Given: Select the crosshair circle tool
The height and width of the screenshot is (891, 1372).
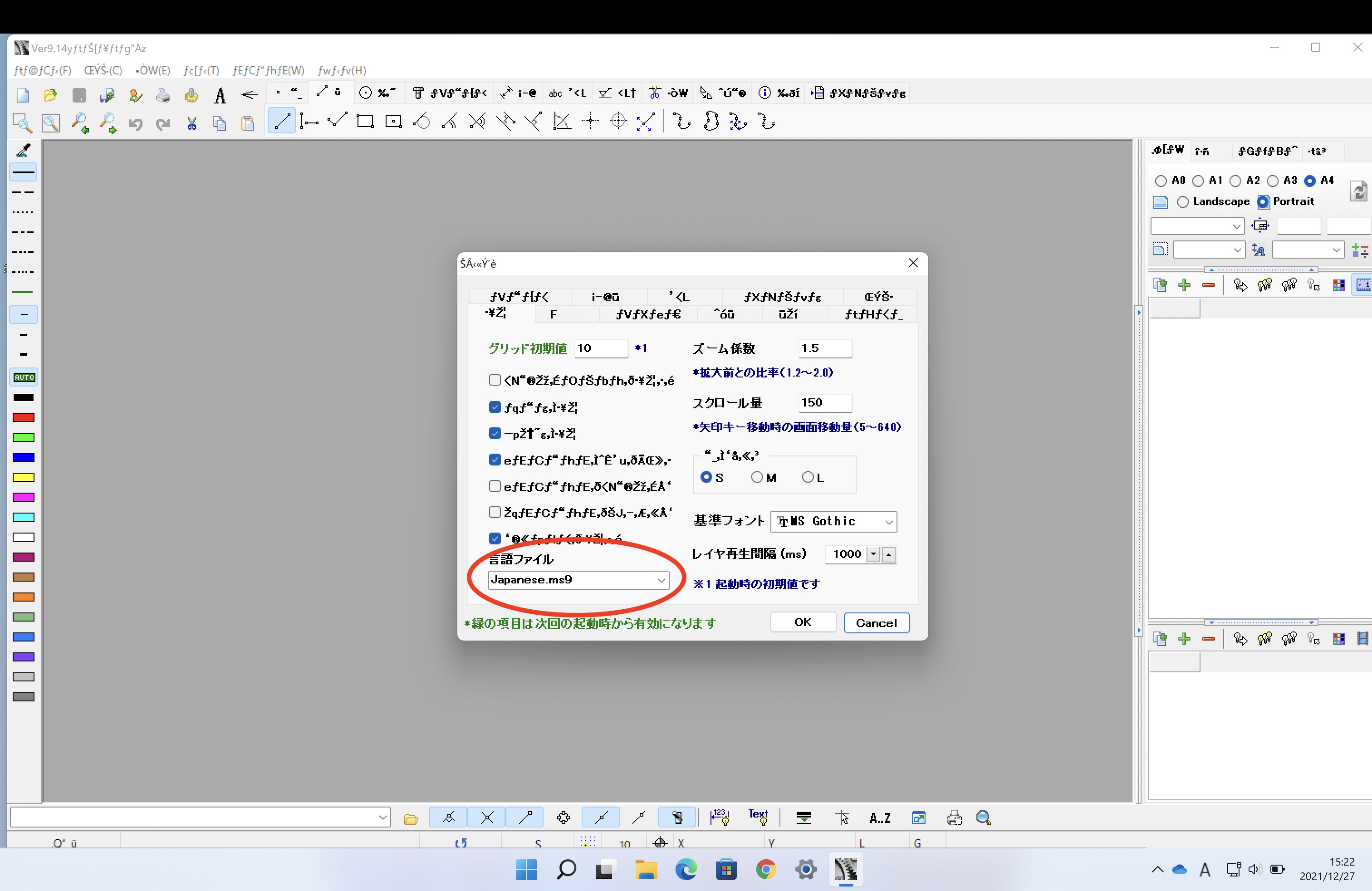Looking at the screenshot, I should click(x=618, y=122).
